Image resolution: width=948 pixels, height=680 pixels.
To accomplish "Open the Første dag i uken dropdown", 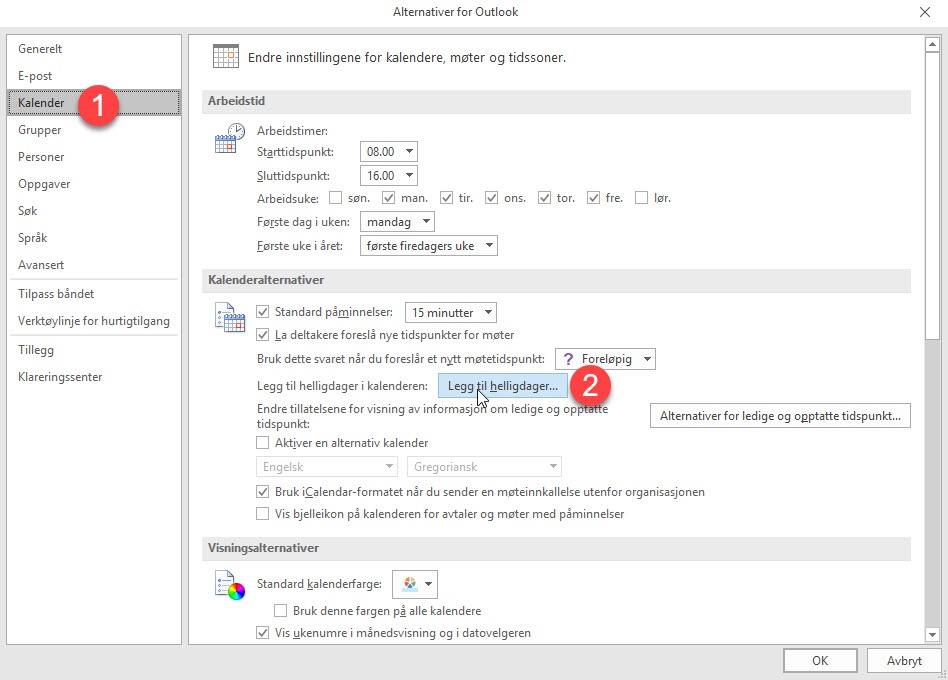I will 397,222.
